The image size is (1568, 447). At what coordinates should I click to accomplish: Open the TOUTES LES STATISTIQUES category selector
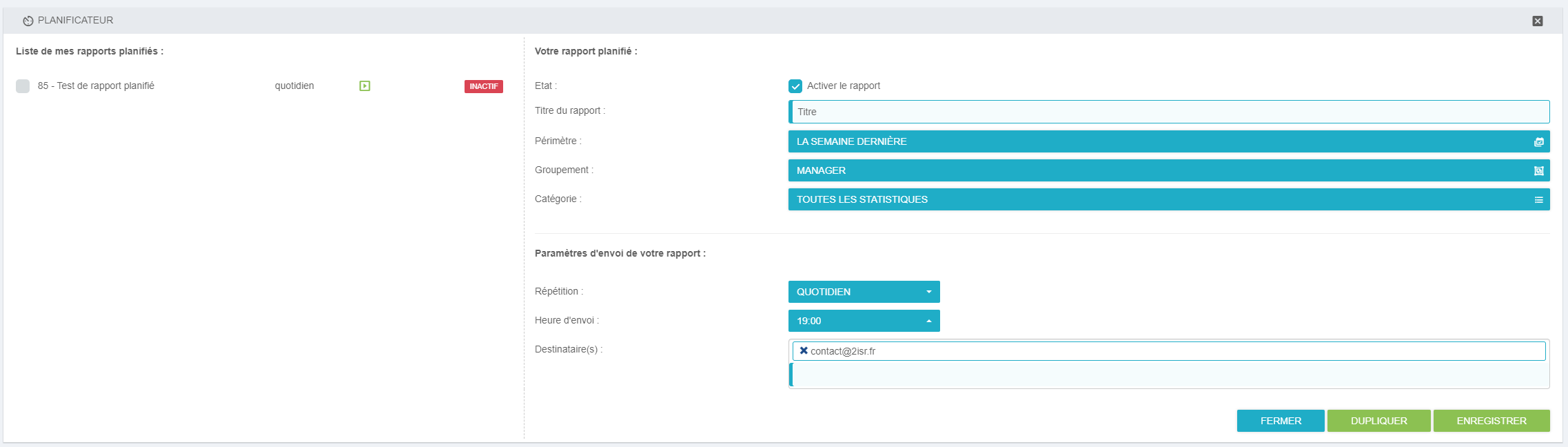pos(1158,199)
